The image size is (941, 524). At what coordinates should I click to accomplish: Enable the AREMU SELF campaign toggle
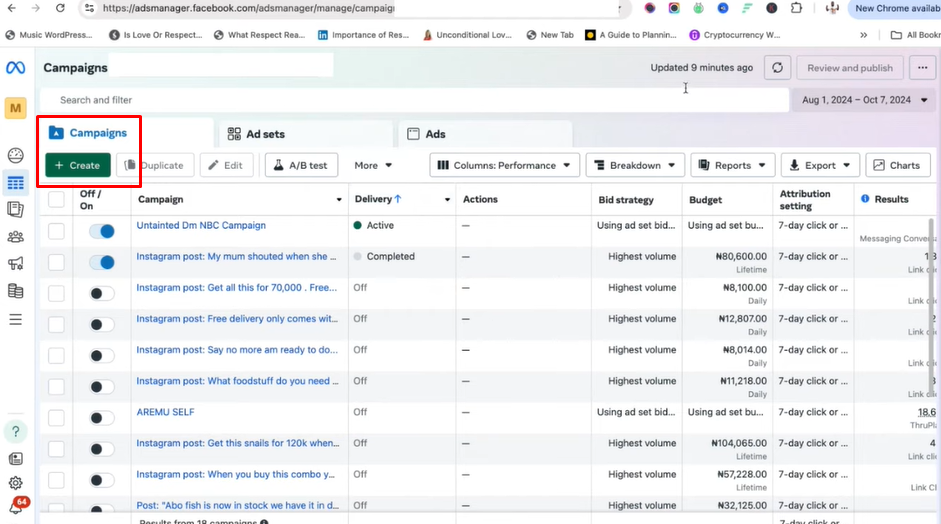101,418
